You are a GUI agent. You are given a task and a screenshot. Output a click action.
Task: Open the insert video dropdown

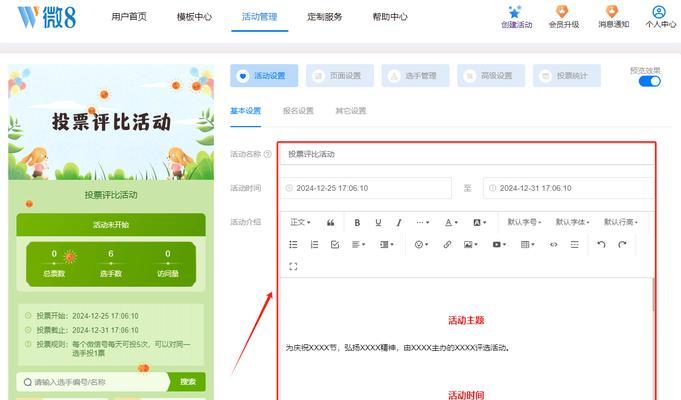[499, 245]
